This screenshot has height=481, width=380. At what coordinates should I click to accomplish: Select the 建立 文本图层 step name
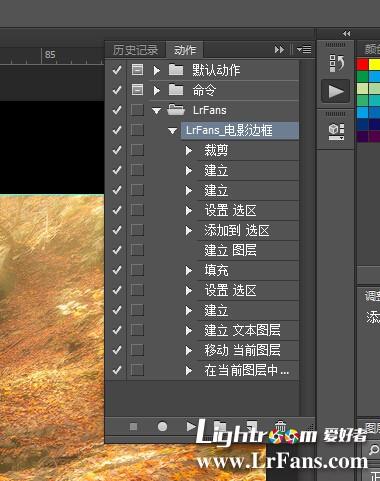(x=242, y=330)
